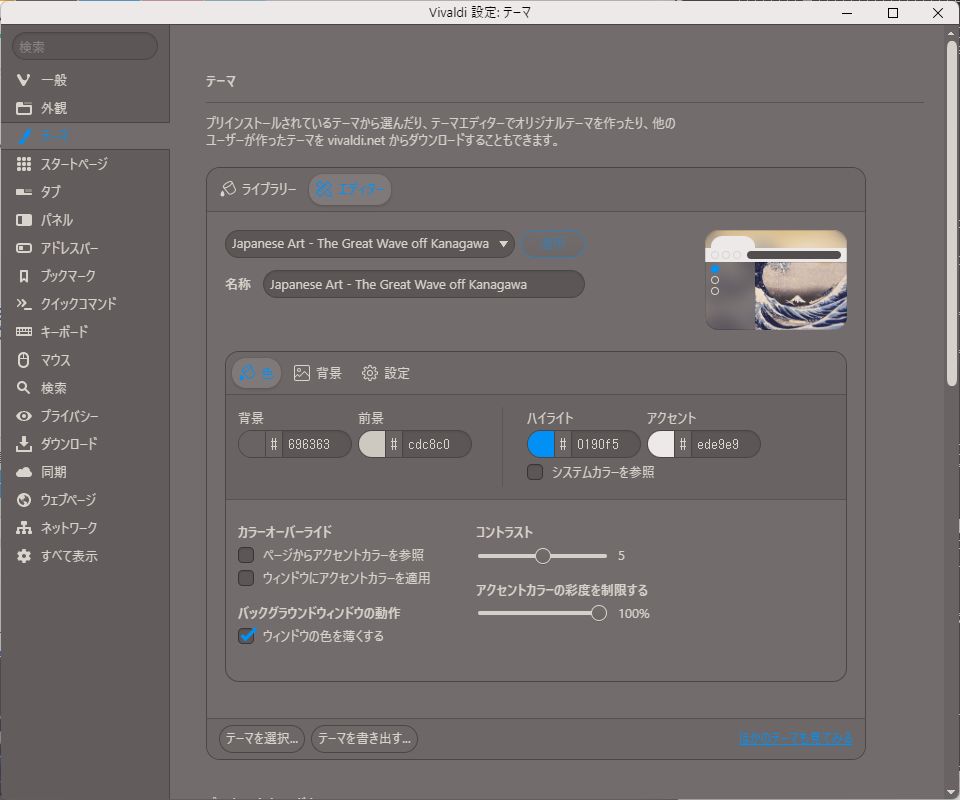This screenshot has height=800, width=960.
Task: Open the 一般 settings icon in sidebar
Action: (23, 80)
